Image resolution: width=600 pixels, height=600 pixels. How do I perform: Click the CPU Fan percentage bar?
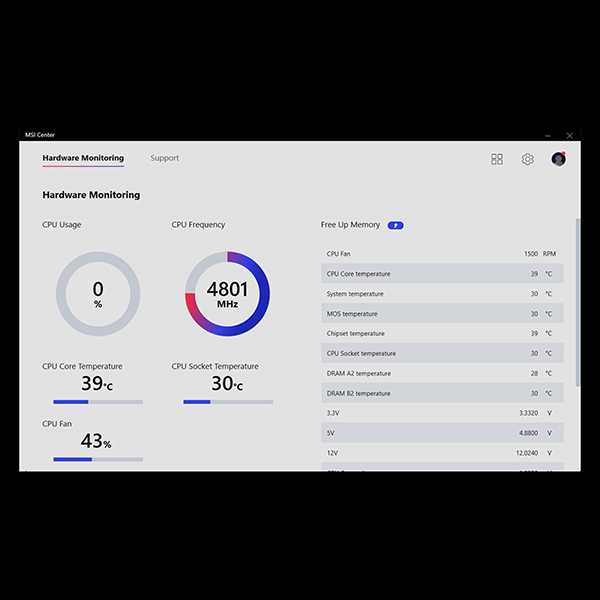(x=98, y=460)
